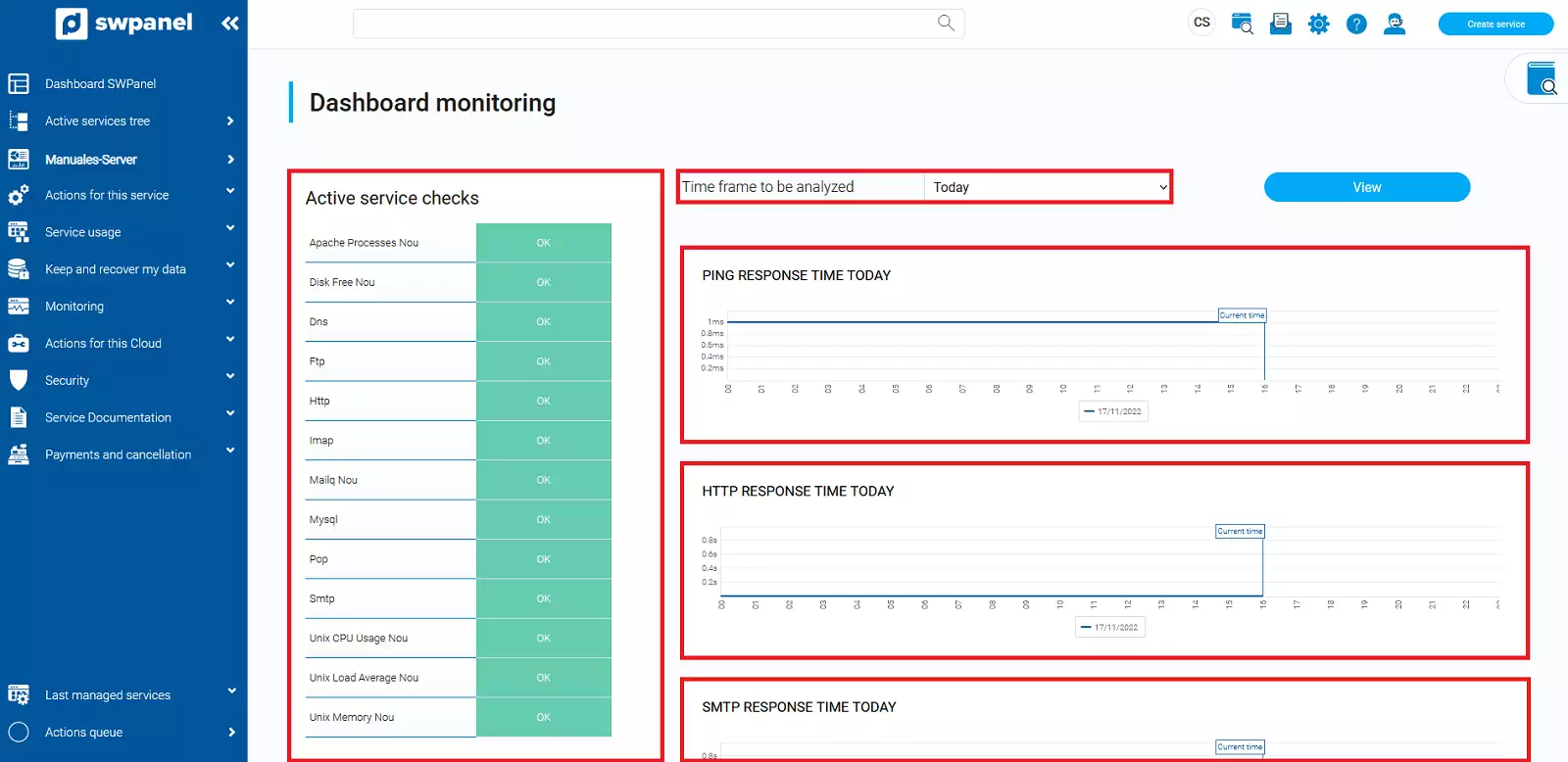1568x762 pixels.
Task: Open the mail messages envelope icon
Action: click(1280, 24)
